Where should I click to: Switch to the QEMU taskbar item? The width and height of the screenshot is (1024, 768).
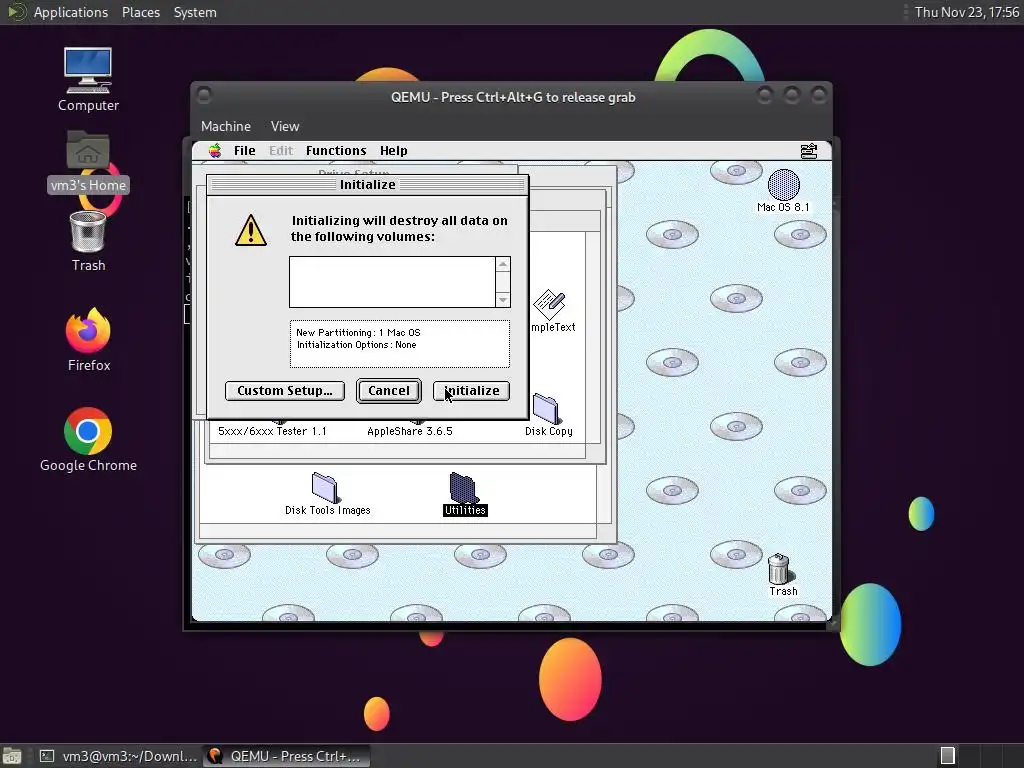pos(286,756)
